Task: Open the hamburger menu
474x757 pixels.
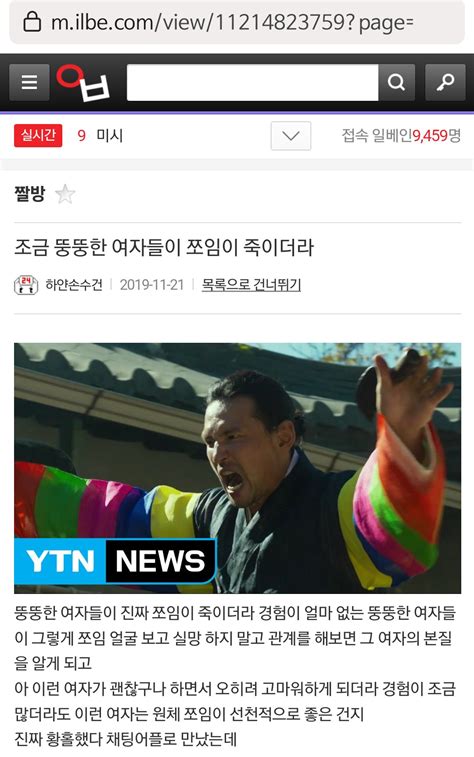Action: coord(29,83)
